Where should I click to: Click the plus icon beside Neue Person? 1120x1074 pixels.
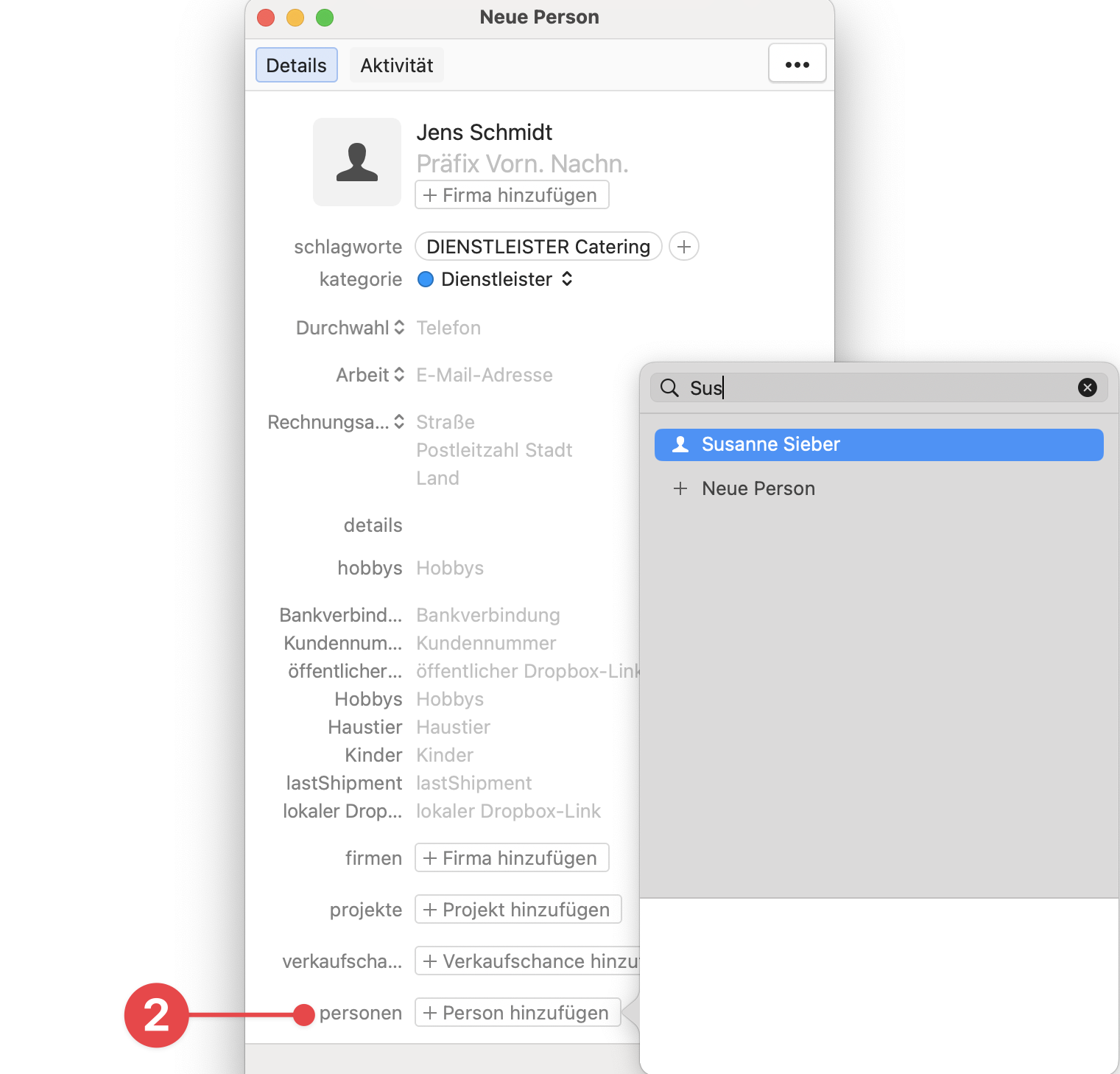[x=680, y=488]
